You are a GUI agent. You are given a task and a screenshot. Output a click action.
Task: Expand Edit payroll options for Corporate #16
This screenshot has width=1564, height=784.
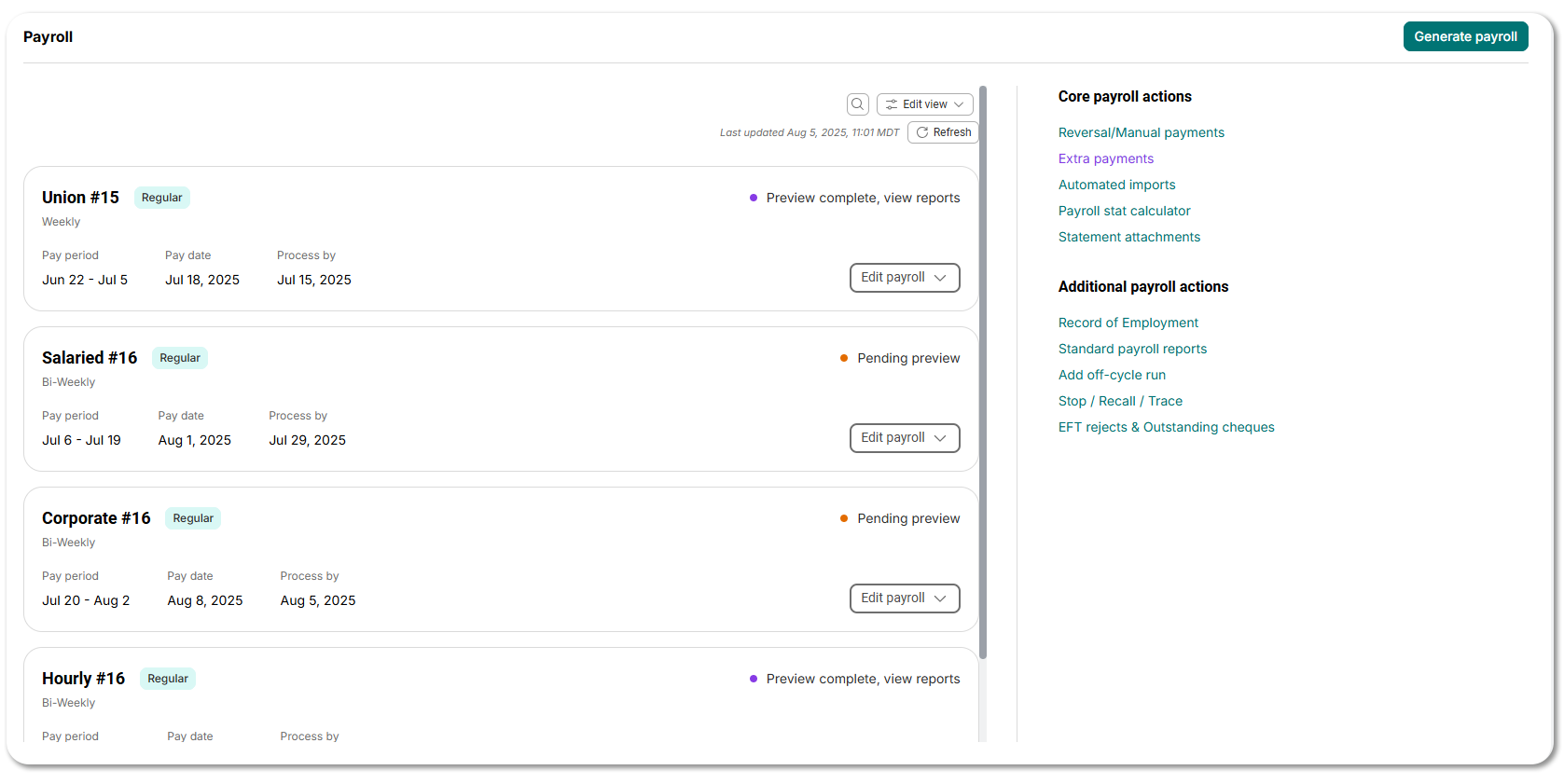tap(904, 598)
